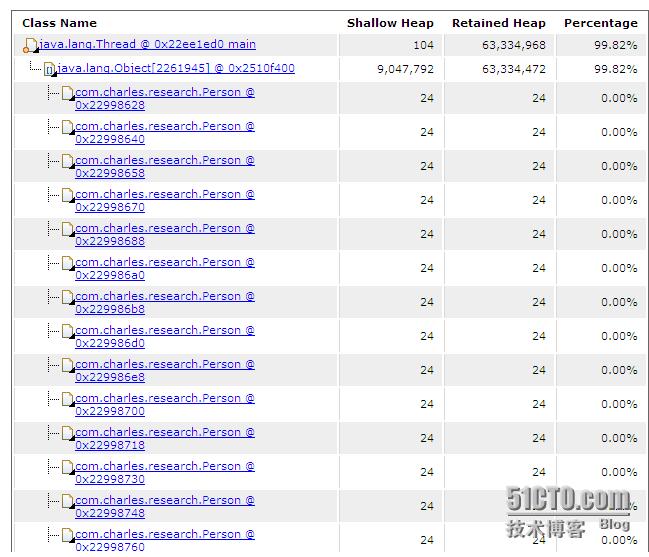Image resolution: width=649 pixels, height=557 pixels.
Task: Open Person object 0x22998628 link
Action: click(165, 98)
